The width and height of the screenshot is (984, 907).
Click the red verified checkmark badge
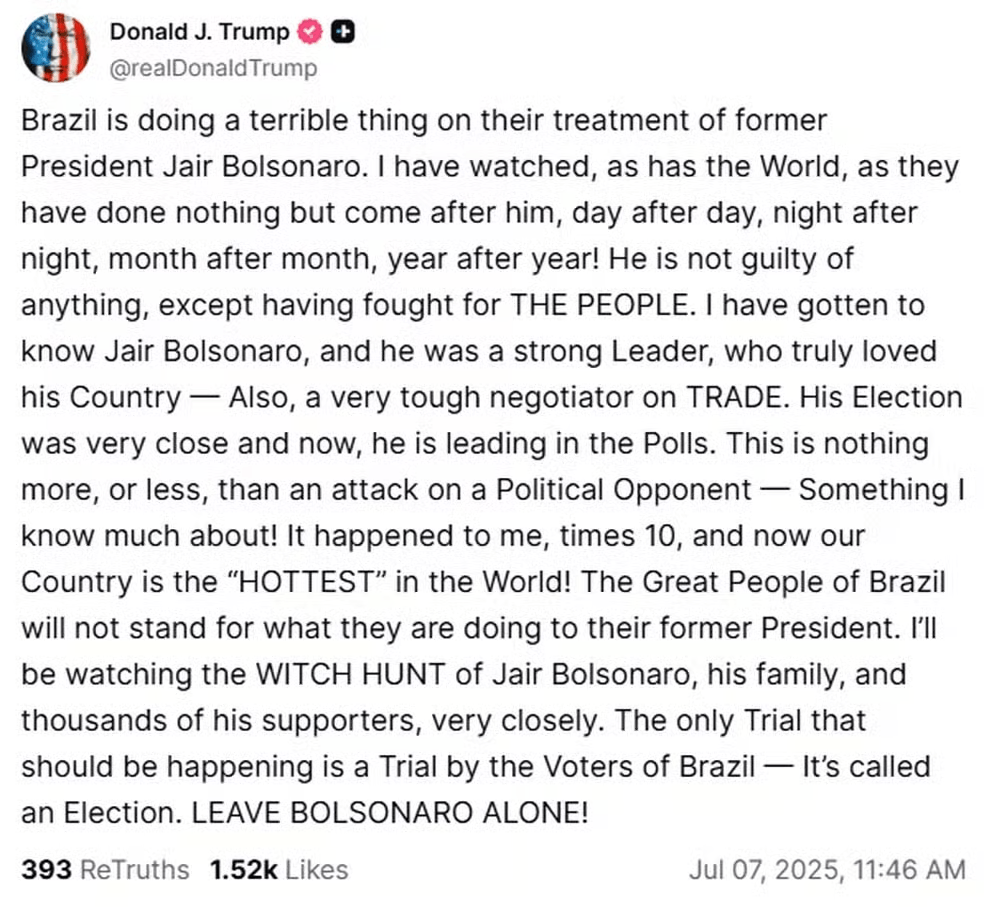pyautogui.click(x=310, y=32)
